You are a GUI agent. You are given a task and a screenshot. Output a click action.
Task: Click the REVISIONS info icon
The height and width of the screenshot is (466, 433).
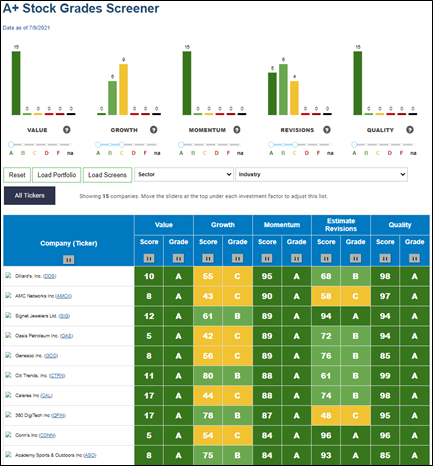pyautogui.click(x=327, y=130)
